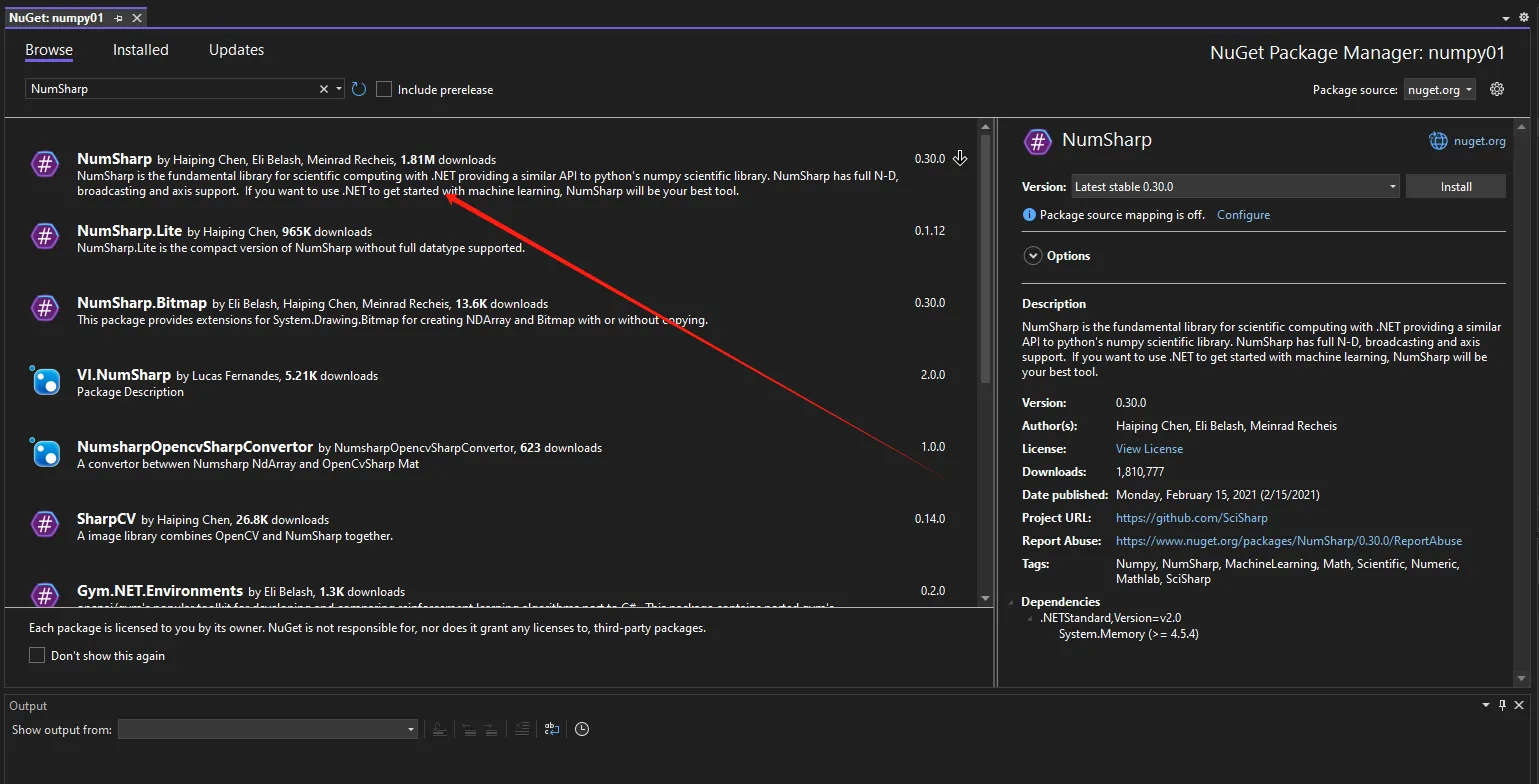The width and height of the screenshot is (1539, 784).
Task: Click the Configure link for source mapping
Action: coord(1243,215)
